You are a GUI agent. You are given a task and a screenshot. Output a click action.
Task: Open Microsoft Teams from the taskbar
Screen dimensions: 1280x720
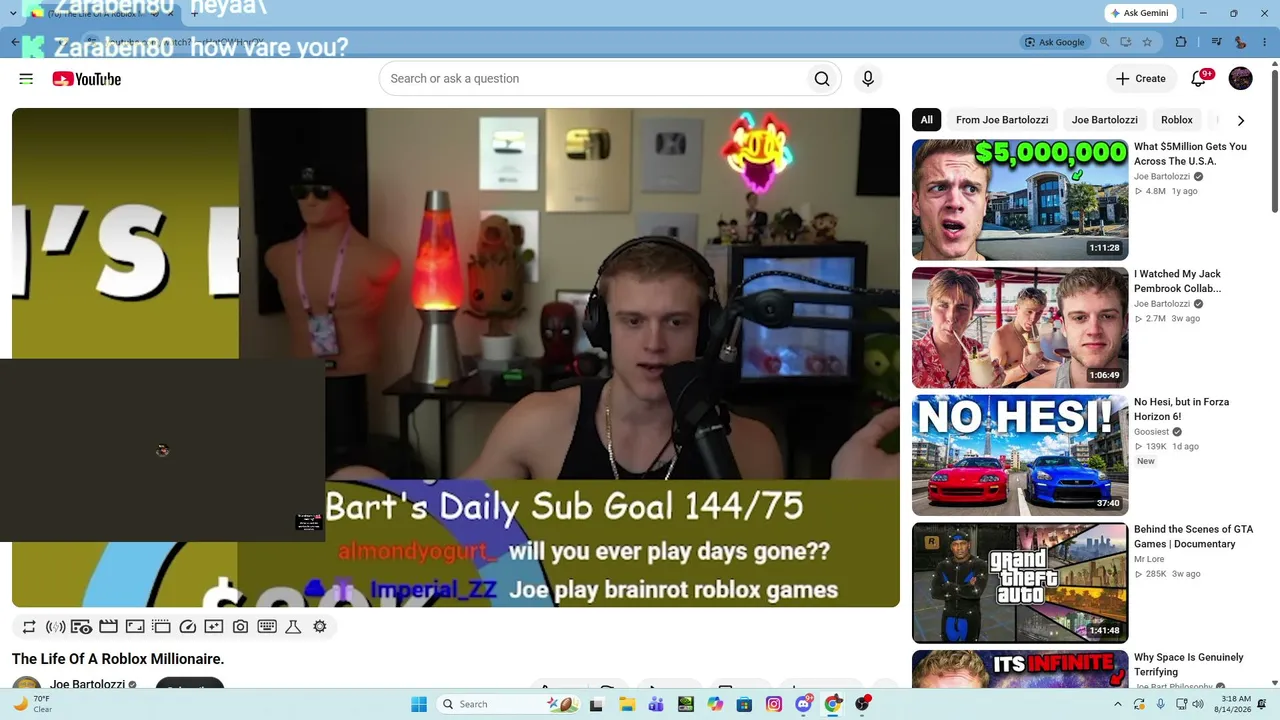pyautogui.click(x=656, y=704)
